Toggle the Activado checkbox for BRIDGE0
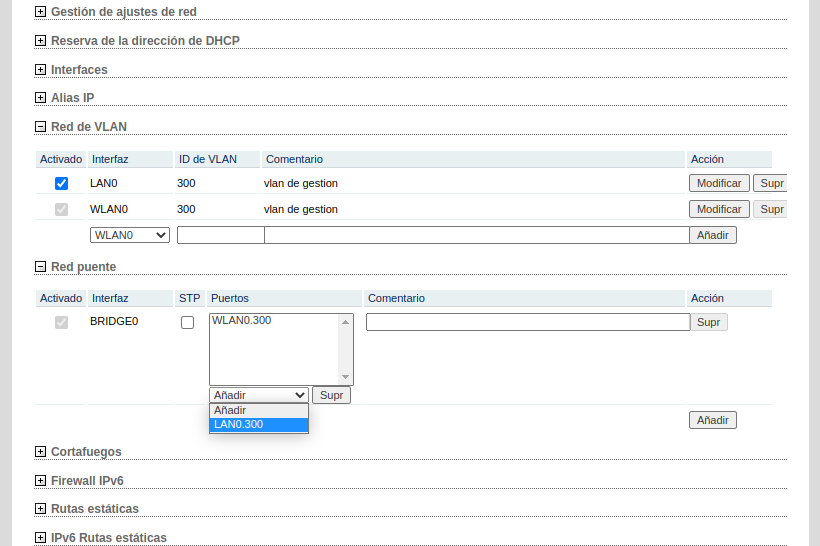 [x=61, y=322]
